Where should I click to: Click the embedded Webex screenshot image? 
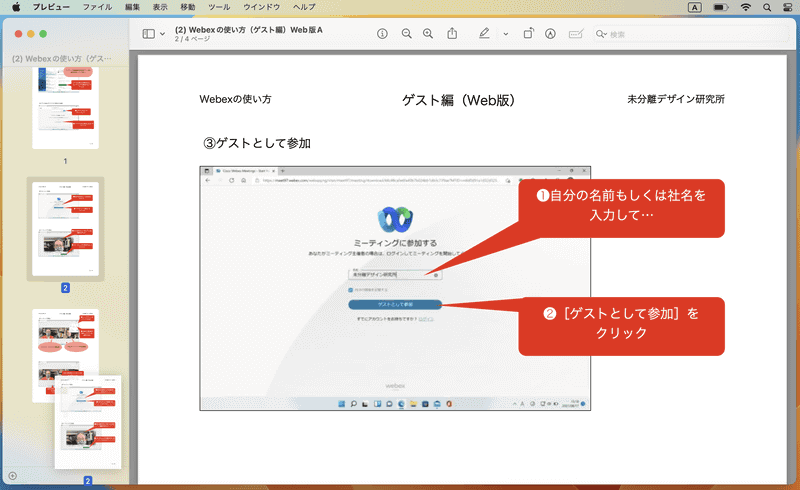pyautogui.click(x=395, y=288)
